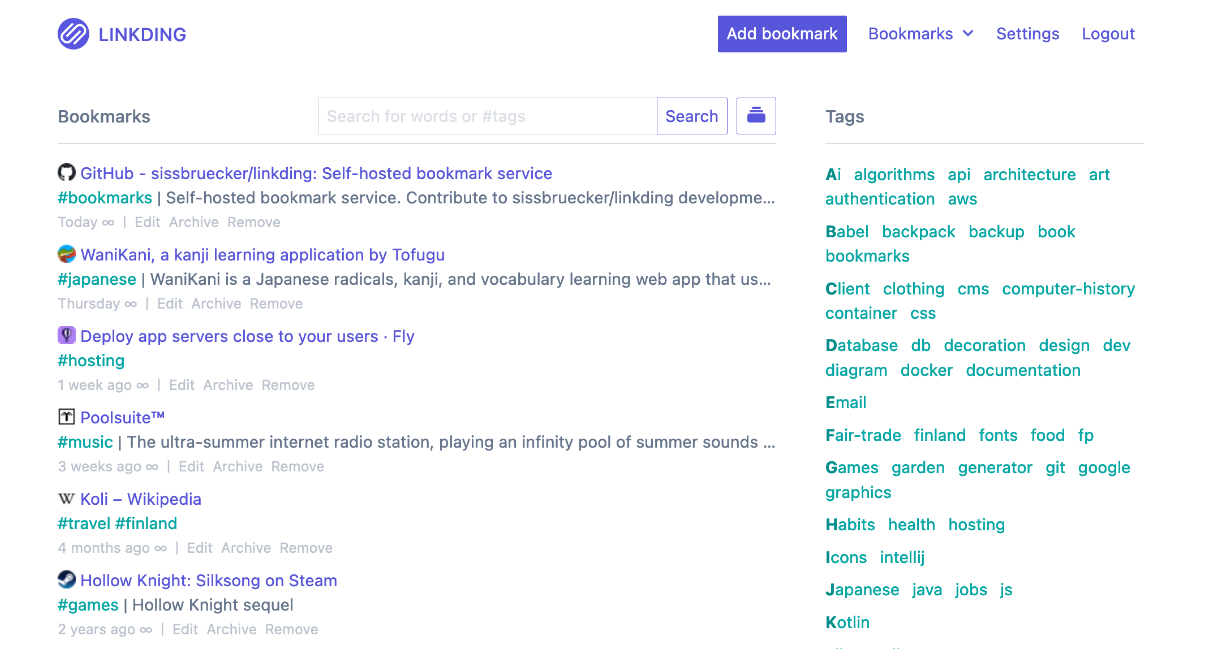Viewport: 1220px width, 668px height.
Task: Filter by the 'architecture' tag in sidebar
Action: coord(1030,174)
